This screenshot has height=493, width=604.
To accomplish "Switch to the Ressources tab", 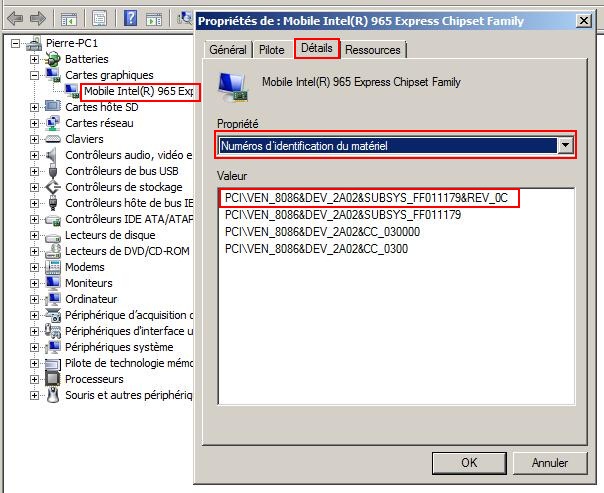I will 372,50.
